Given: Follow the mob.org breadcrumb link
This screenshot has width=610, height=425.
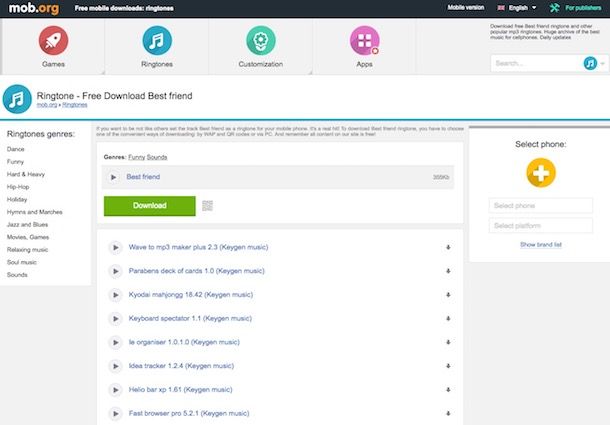Looking at the screenshot, I should coord(47,105).
